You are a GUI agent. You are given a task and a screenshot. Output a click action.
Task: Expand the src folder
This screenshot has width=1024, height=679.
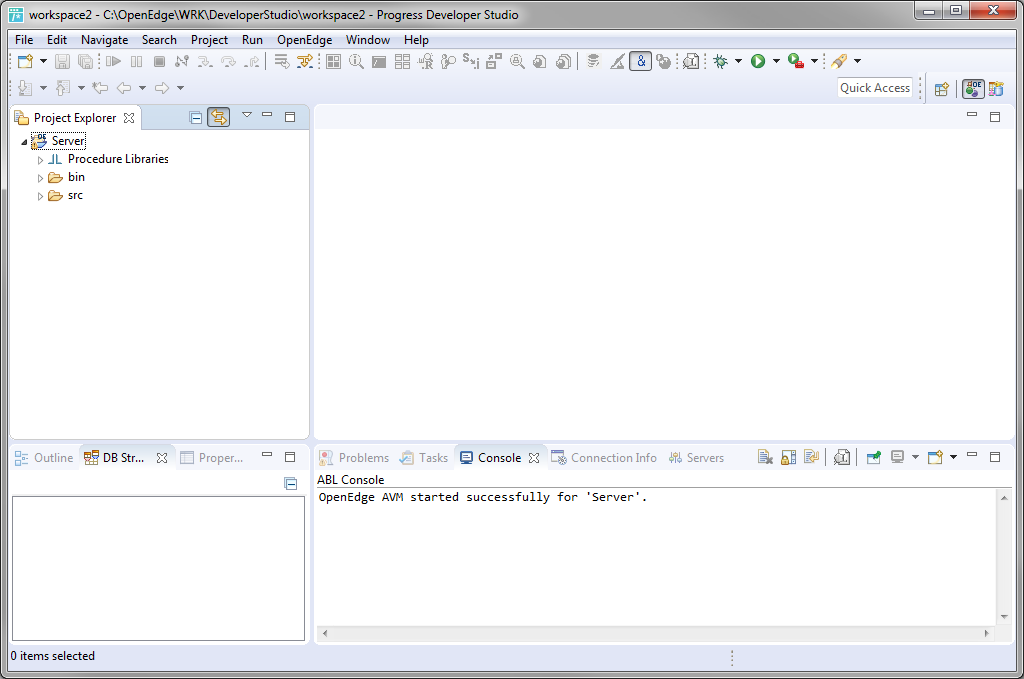[x=40, y=197]
